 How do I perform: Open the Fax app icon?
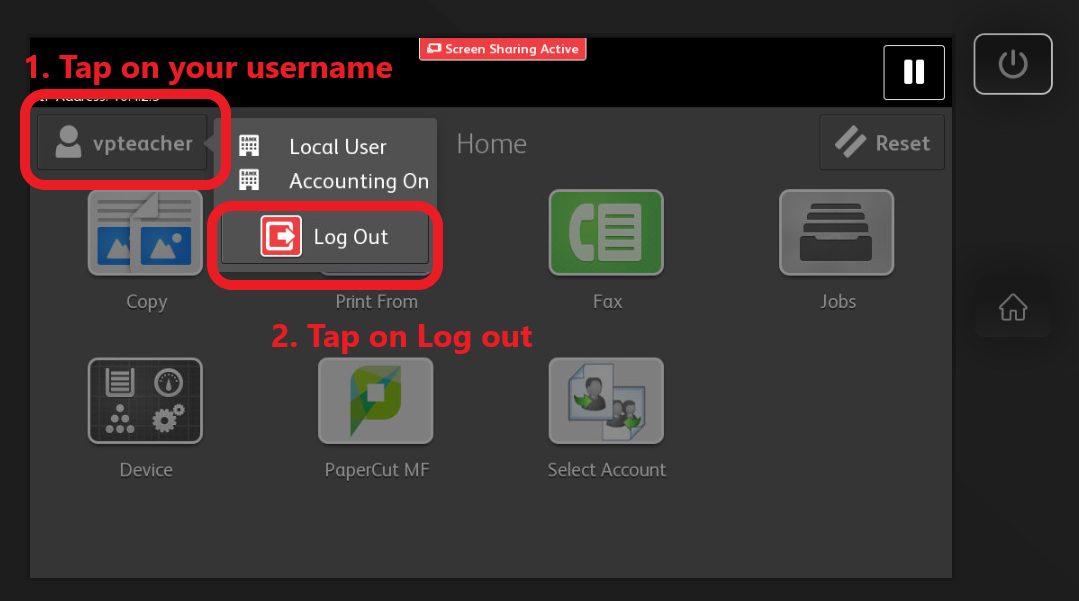pyautogui.click(x=606, y=233)
